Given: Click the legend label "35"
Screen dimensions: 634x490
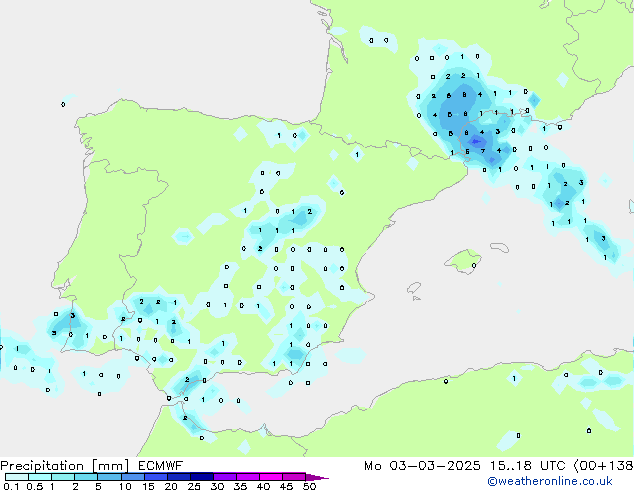Looking at the screenshot, I should point(240,486).
